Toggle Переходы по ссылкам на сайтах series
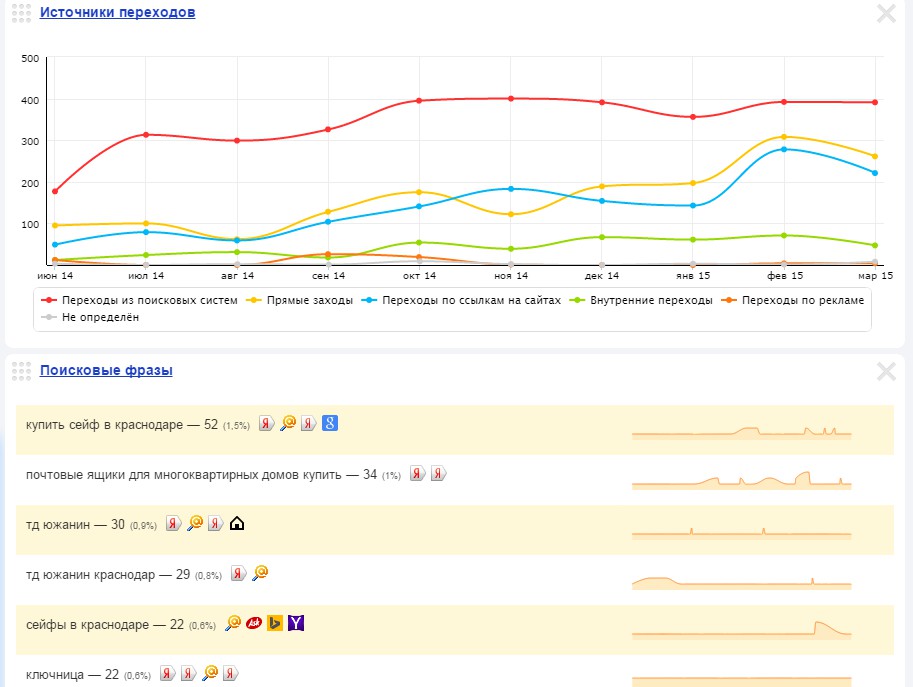The width and height of the screenshot is (913, 687). 461,300
